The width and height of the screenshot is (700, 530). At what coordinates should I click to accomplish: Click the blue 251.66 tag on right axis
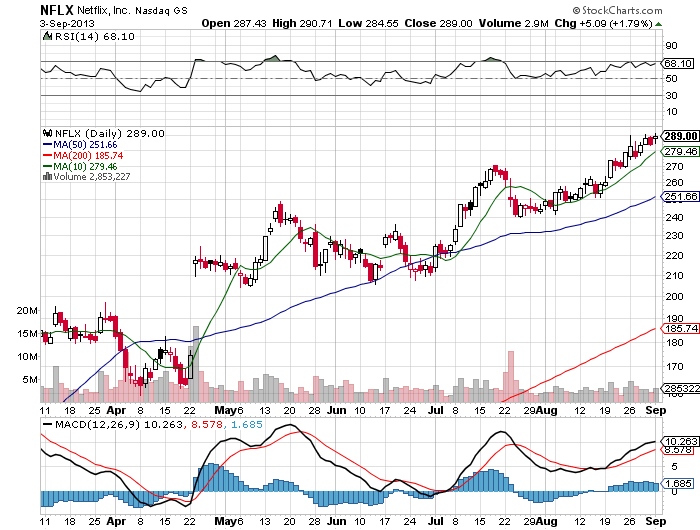(680, 196)
